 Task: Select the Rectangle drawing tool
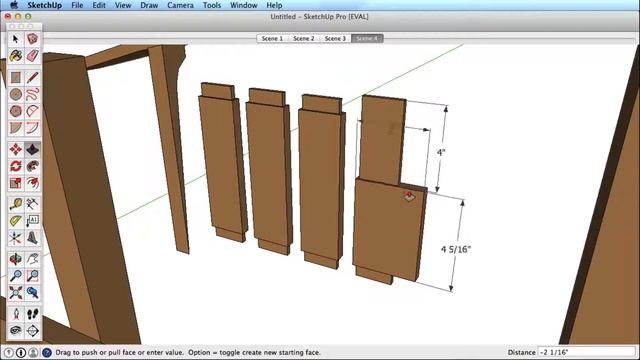click(16, 78)
